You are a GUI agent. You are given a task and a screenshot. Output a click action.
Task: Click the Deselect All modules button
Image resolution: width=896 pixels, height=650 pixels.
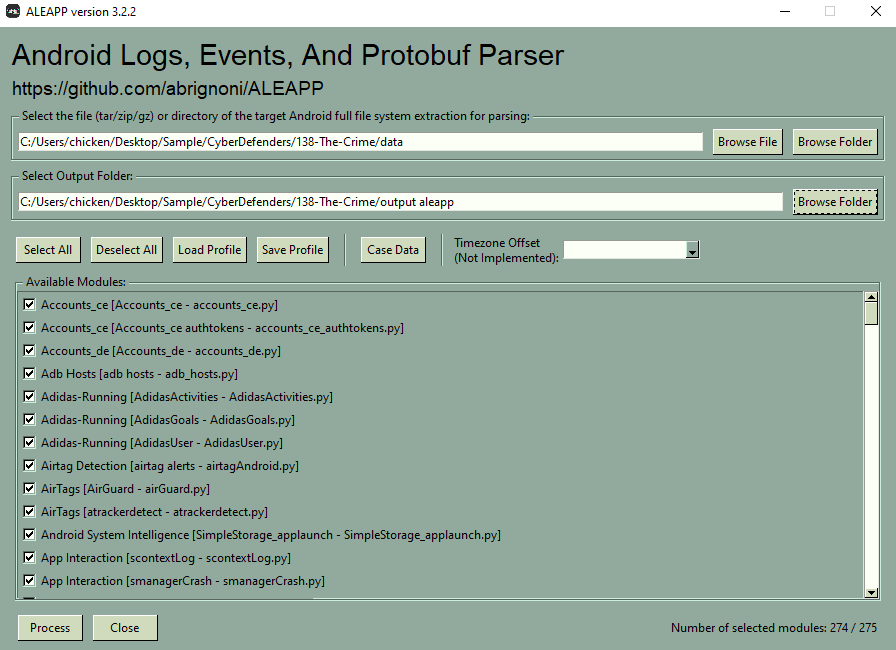[126, 250]
